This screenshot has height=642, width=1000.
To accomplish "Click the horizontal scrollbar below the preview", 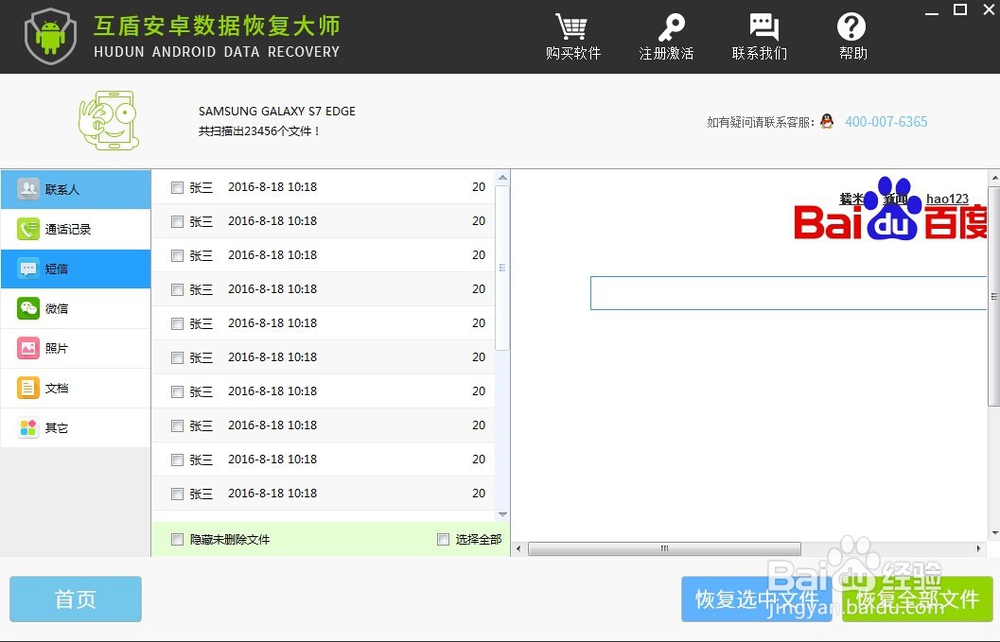I will tap(665, 548).
